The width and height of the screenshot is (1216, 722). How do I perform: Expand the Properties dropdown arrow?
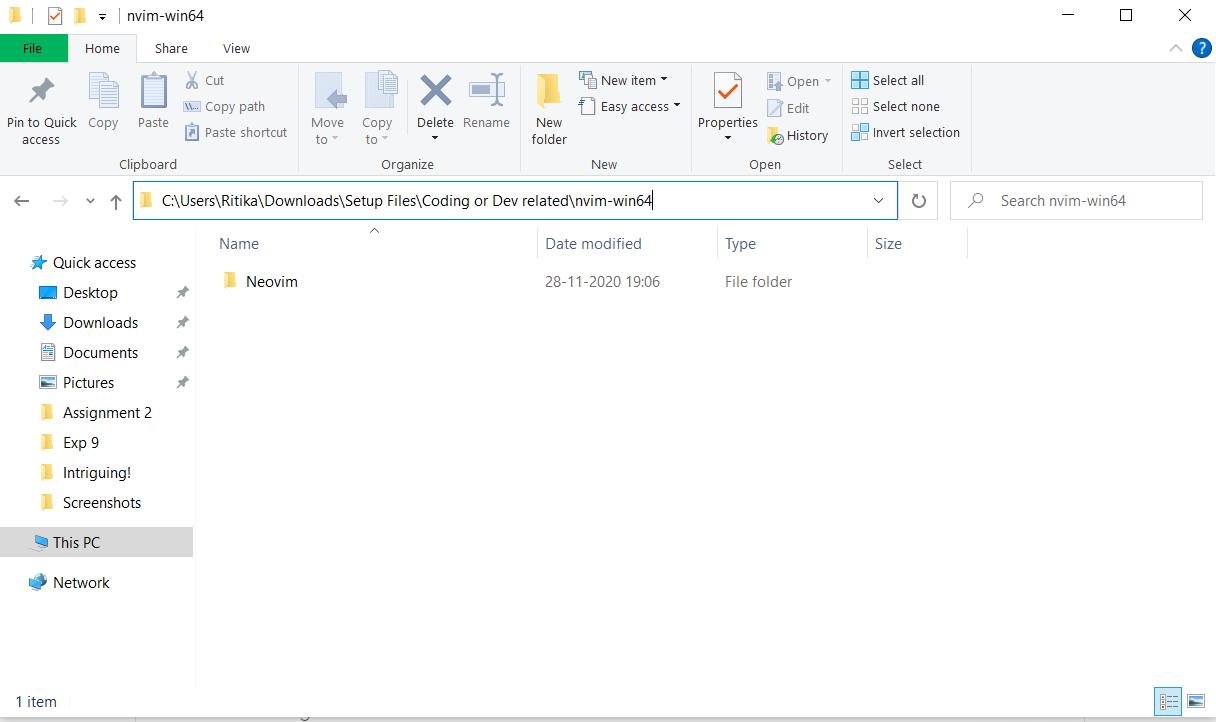click(728, 138)
